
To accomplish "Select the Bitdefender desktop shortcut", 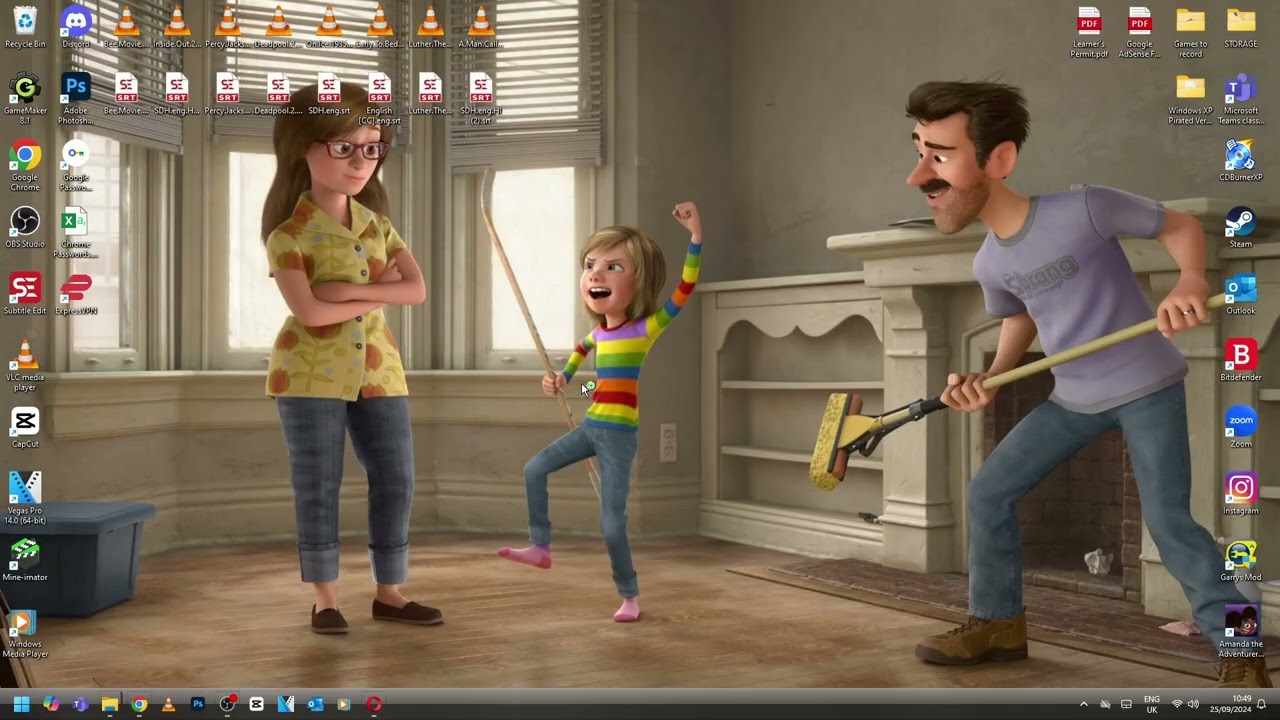I will coord(1241,360).
